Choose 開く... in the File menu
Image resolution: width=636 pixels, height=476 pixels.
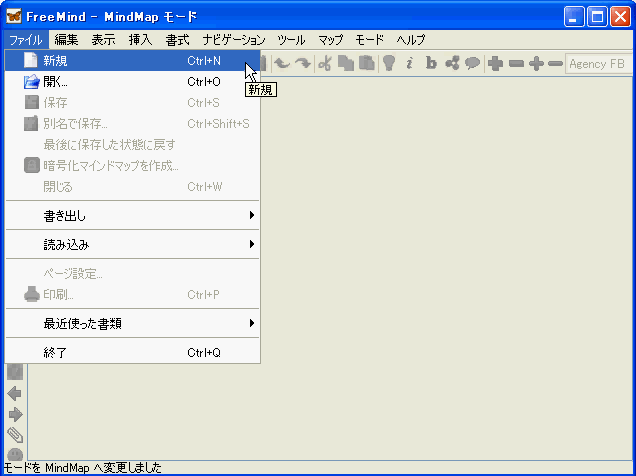tap(132, 82)
